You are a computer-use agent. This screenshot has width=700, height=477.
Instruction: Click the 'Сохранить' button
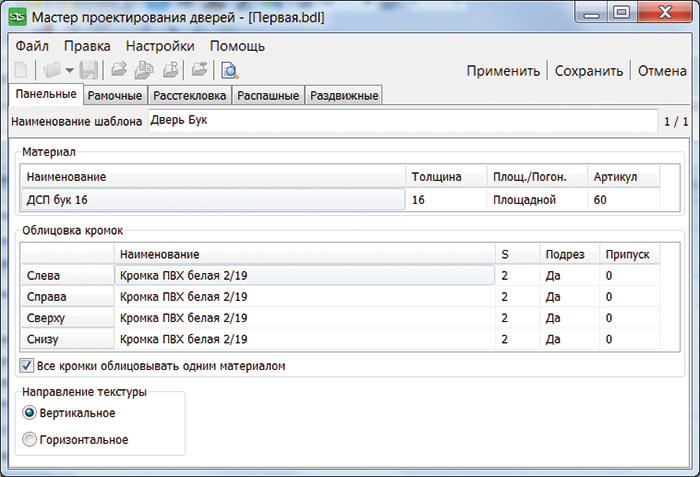point(589,71)
